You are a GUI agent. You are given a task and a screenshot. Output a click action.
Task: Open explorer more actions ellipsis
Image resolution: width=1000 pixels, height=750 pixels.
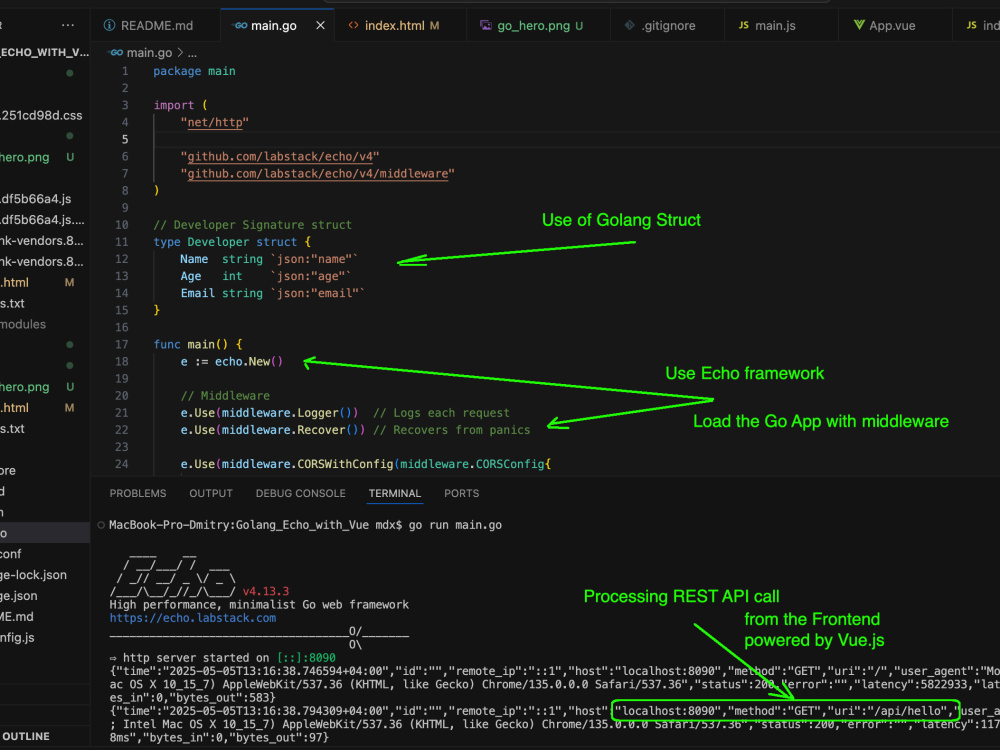point(68,26)
